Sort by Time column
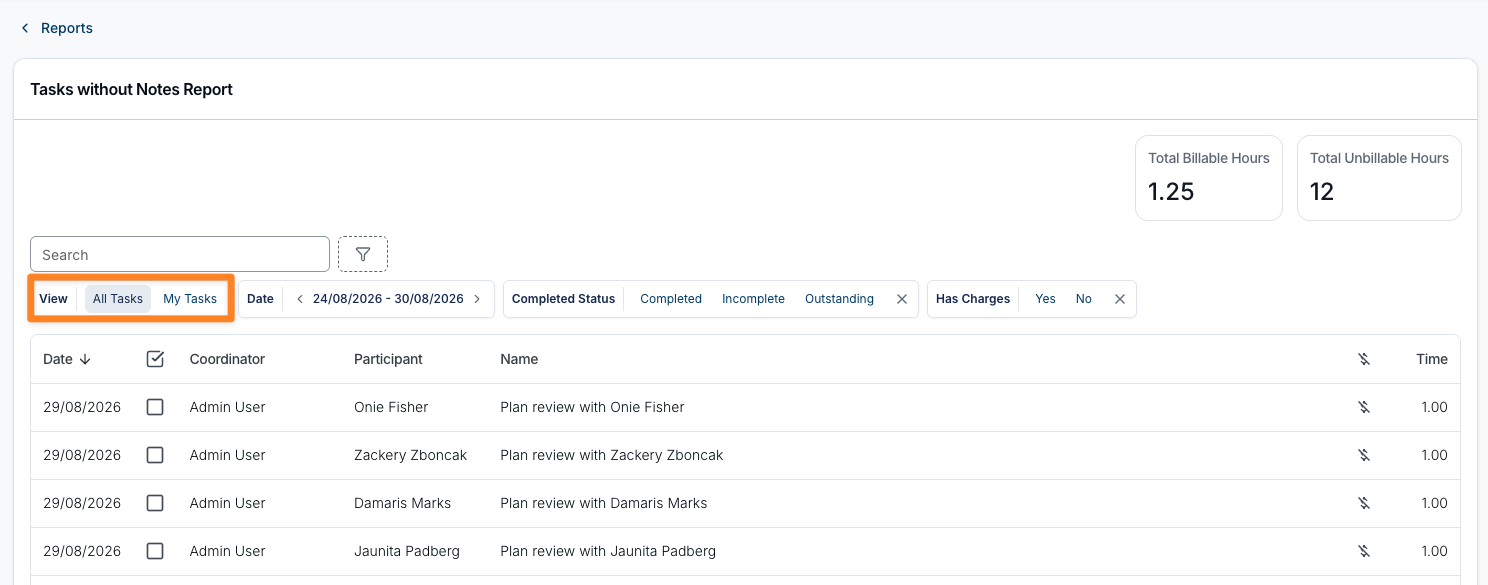Screen dimensions: 1488x585 pyautogui.click(x=1432, y=359)
